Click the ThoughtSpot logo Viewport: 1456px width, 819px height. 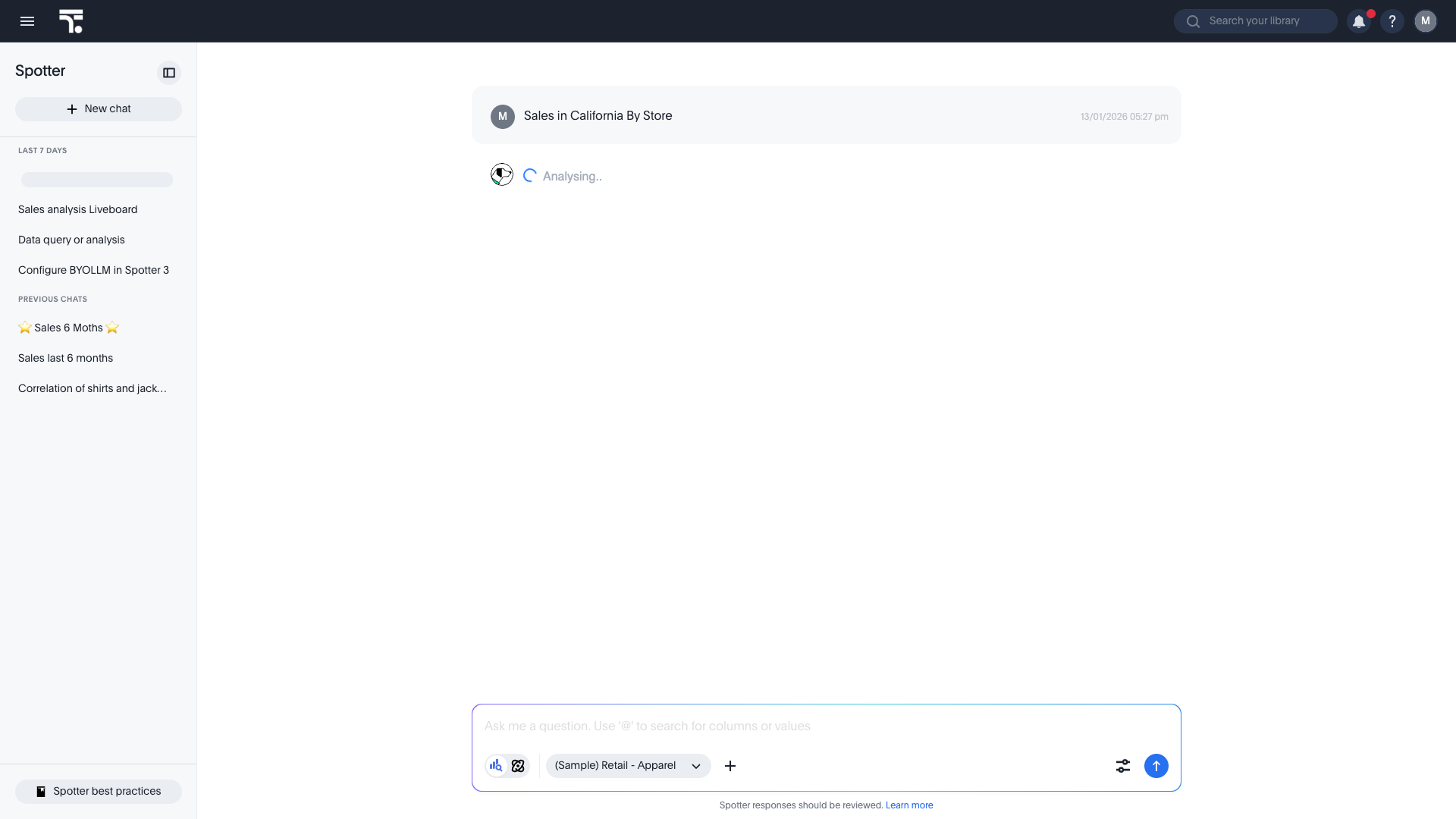coord(71,21)
